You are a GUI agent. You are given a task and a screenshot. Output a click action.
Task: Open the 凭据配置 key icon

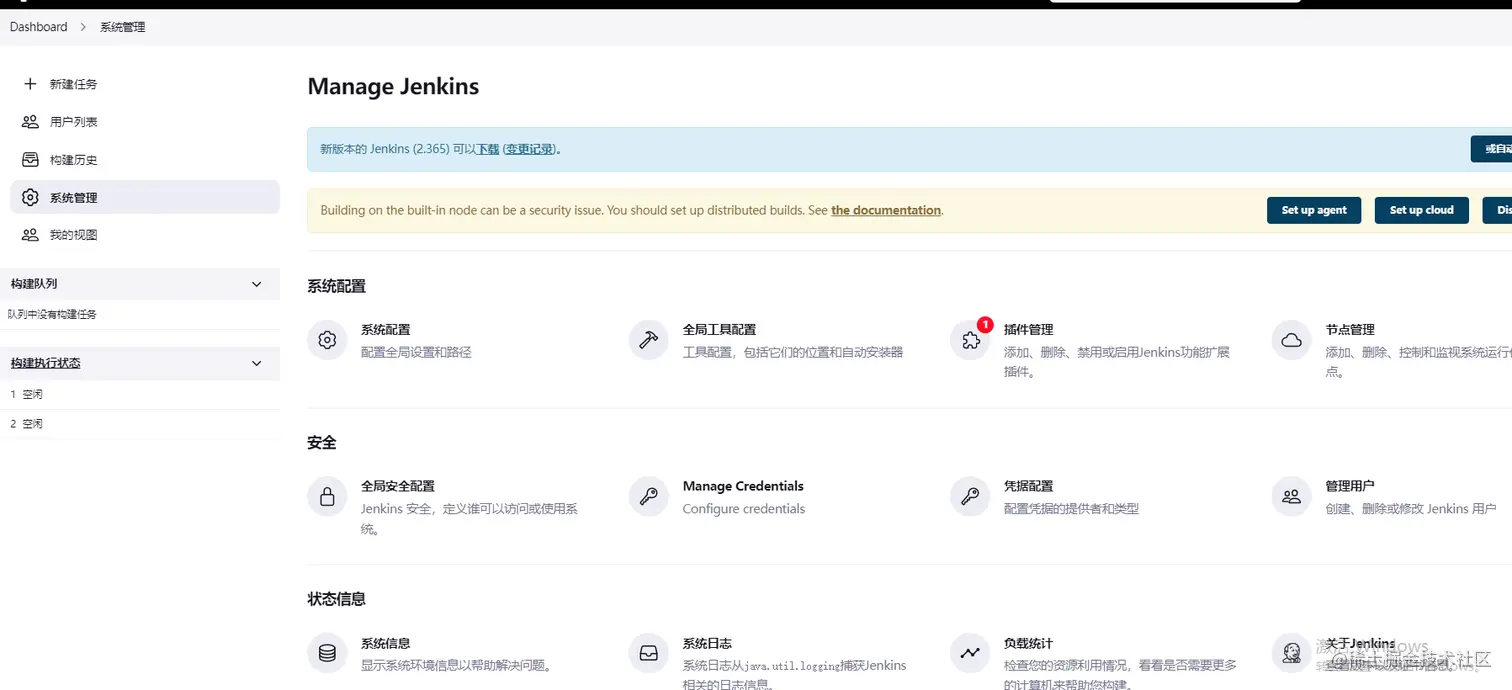click(970, 496)
